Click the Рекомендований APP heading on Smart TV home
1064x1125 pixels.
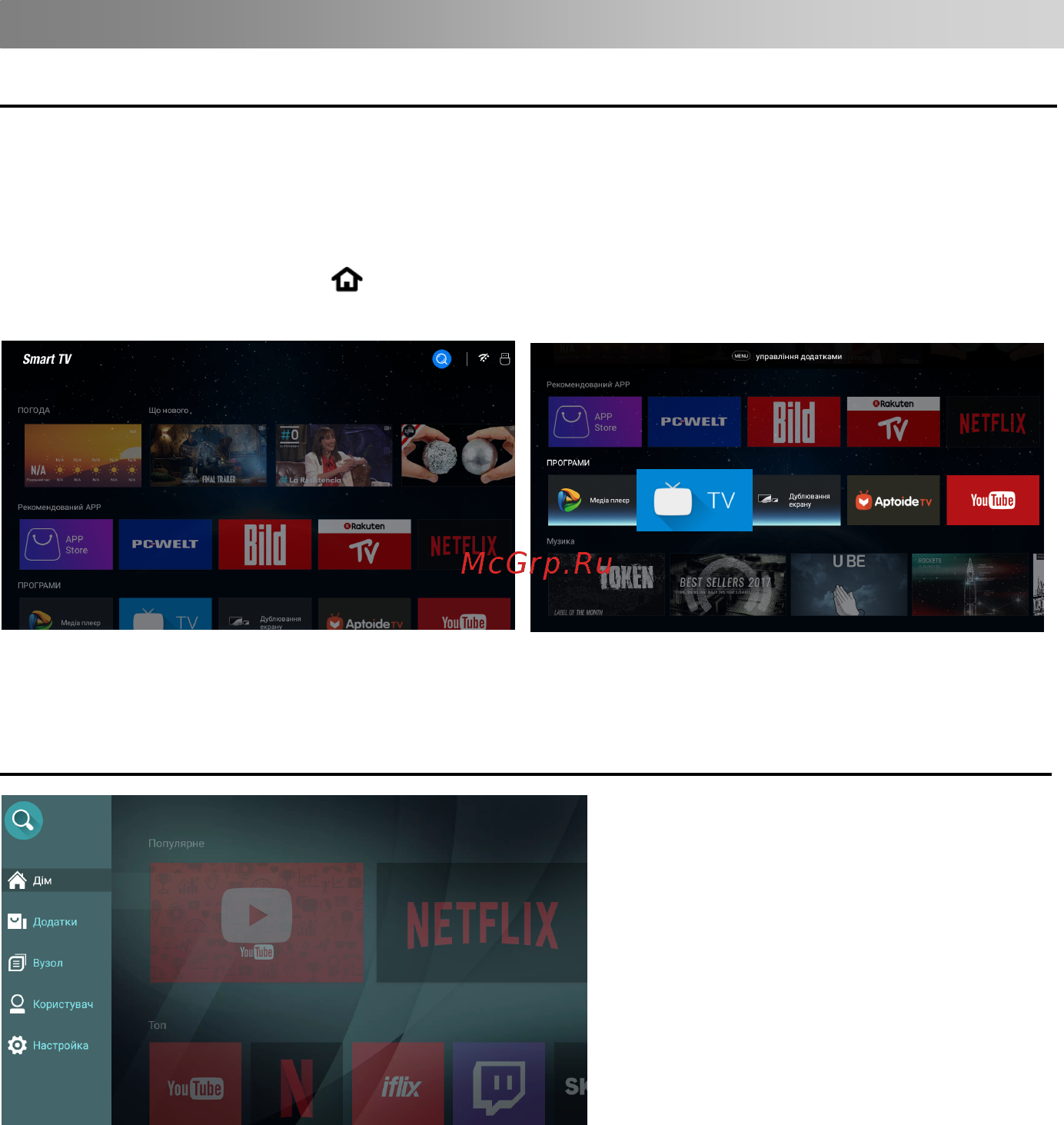click(59, 508)
